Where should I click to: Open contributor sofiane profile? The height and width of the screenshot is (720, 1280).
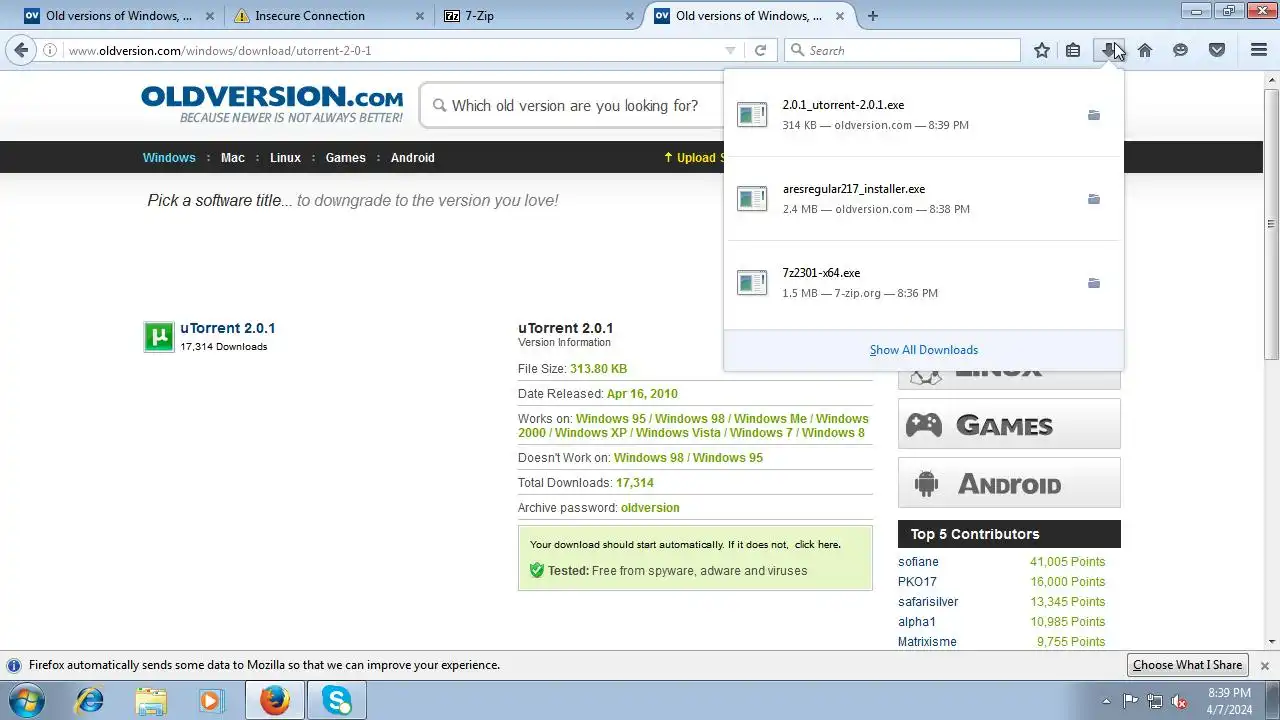[x=918, y=562]
